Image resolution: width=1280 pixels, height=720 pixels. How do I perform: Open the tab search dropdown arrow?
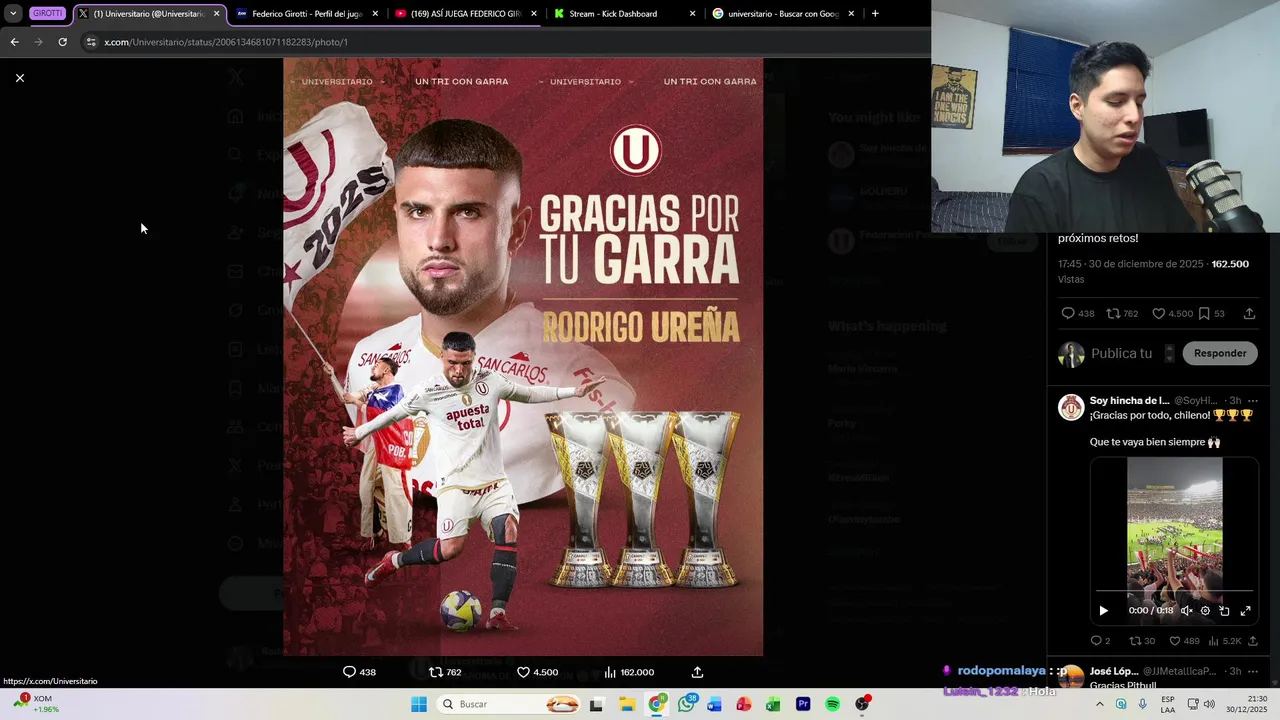[x=13, y=14]
